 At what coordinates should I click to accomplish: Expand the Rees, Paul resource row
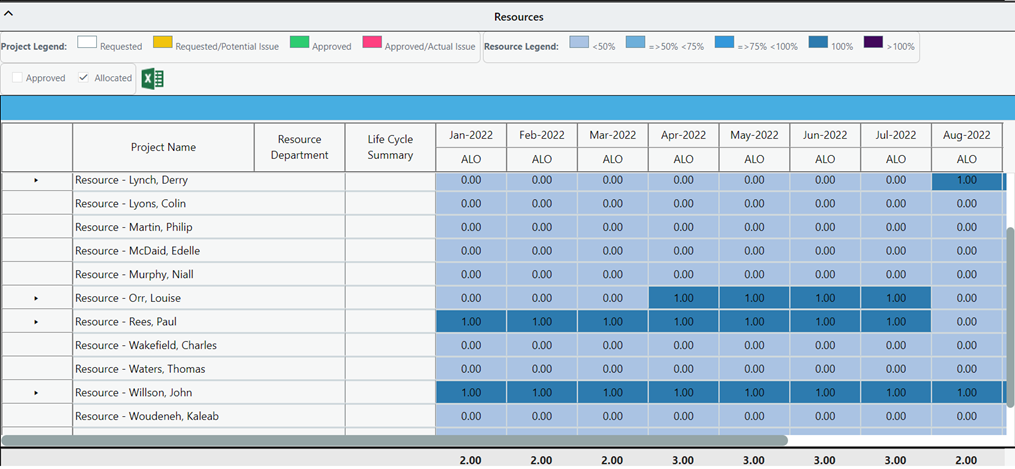(36, 322)
